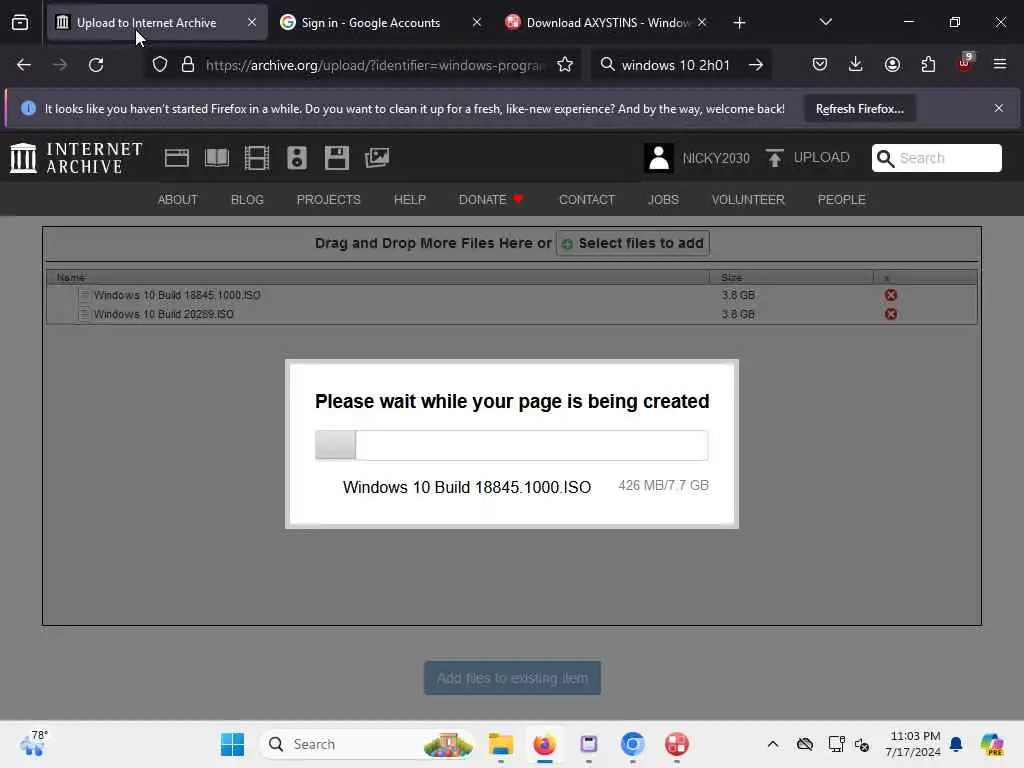Click Select files to add button
Screen dimensions: 1024x768
[633, 244]
